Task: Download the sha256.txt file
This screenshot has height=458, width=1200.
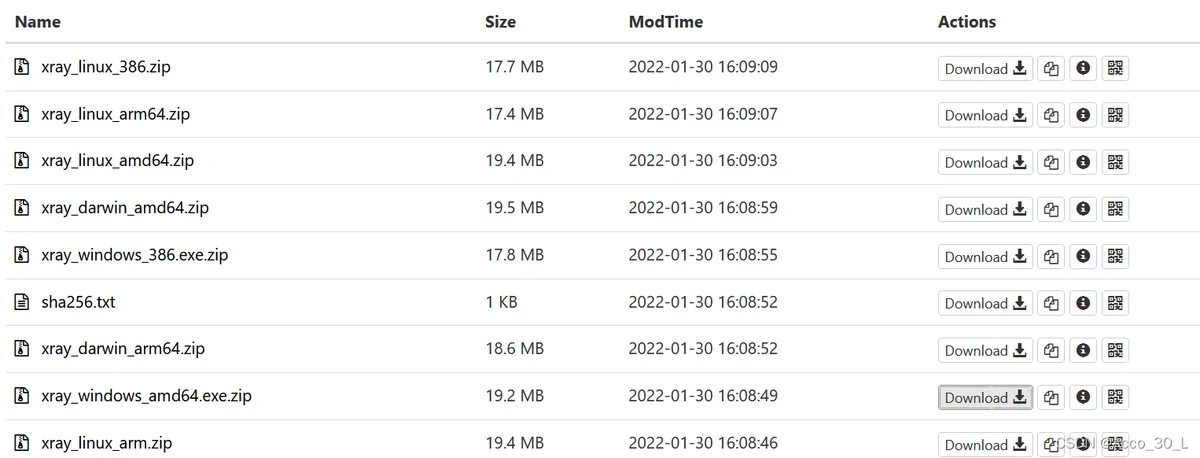Action: coord(985,303)
